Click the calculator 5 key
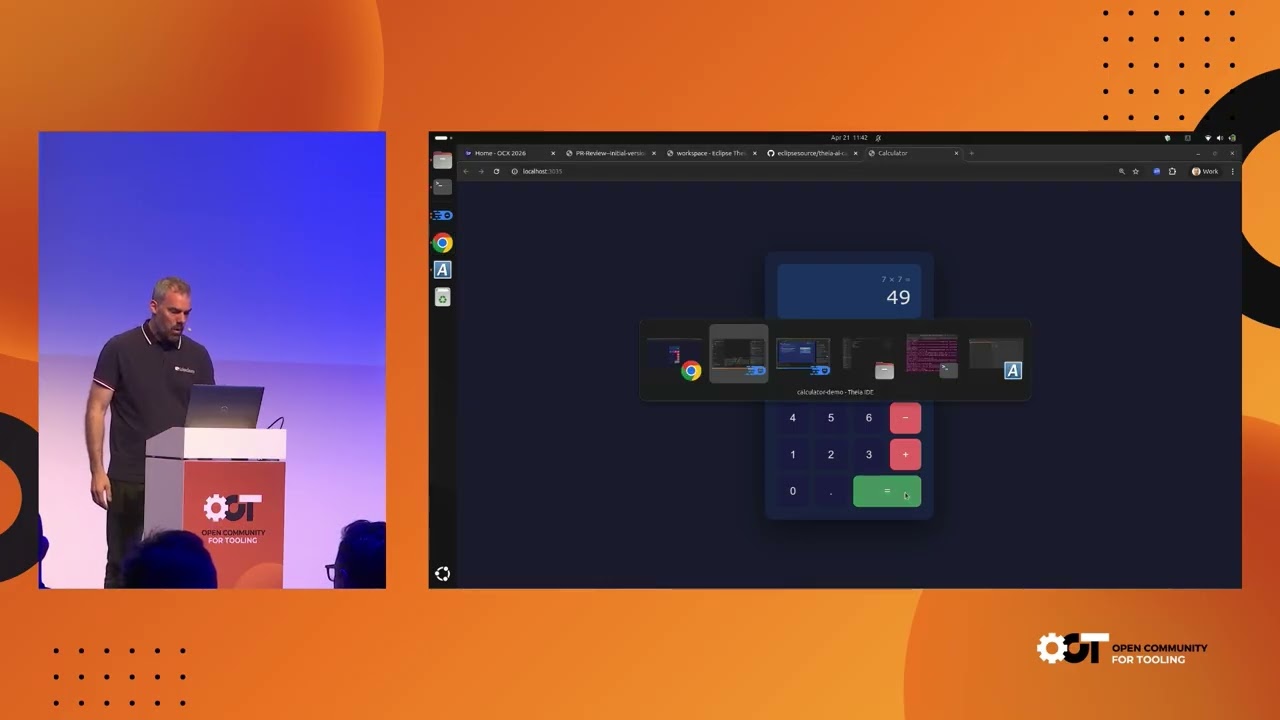The width and height of the screenshot is (1280, 720). (x=830, y=418)
